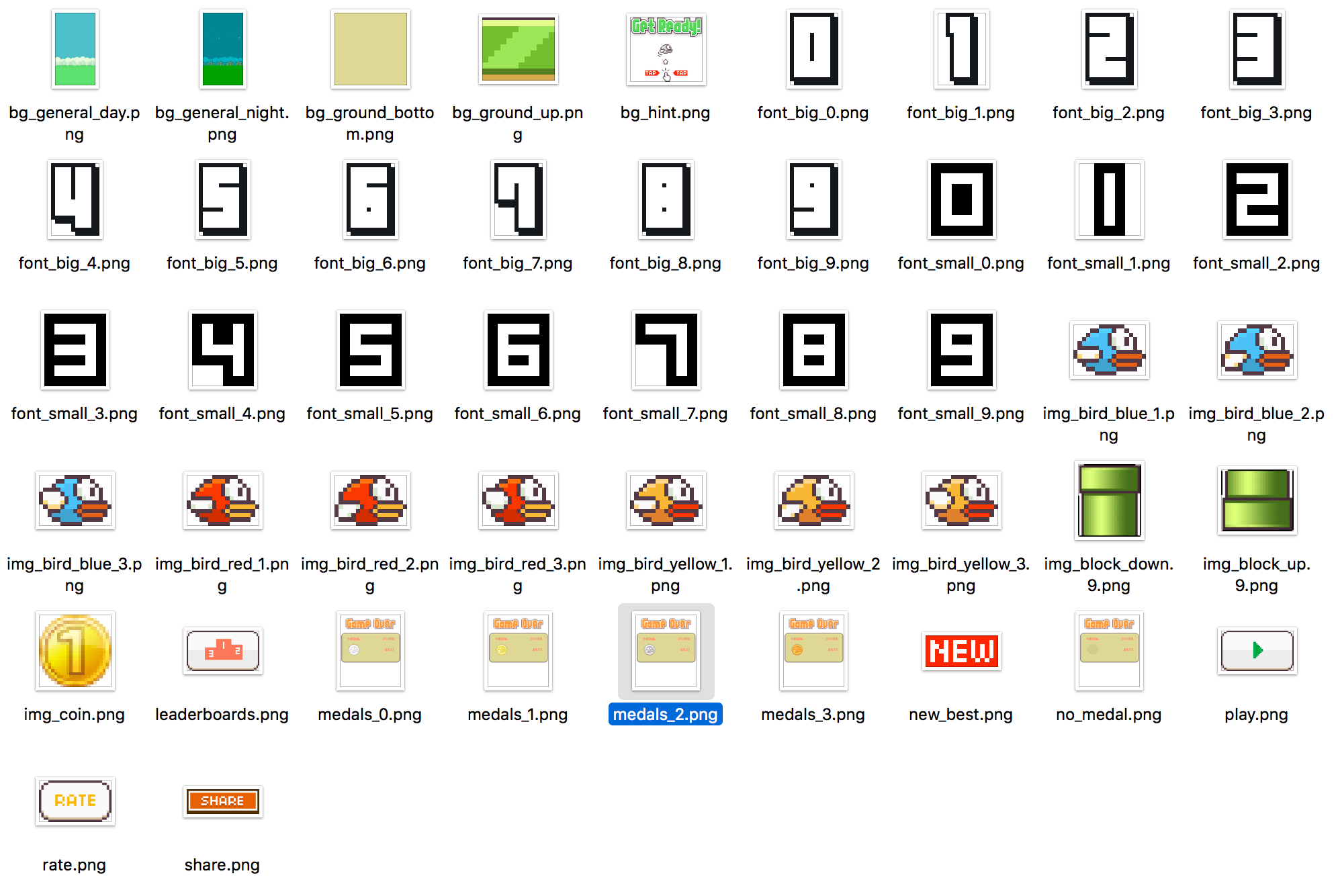Screen dimensions: 1338x896
Task: Click the font_small_9.png filename text
Action: point(961,414)
